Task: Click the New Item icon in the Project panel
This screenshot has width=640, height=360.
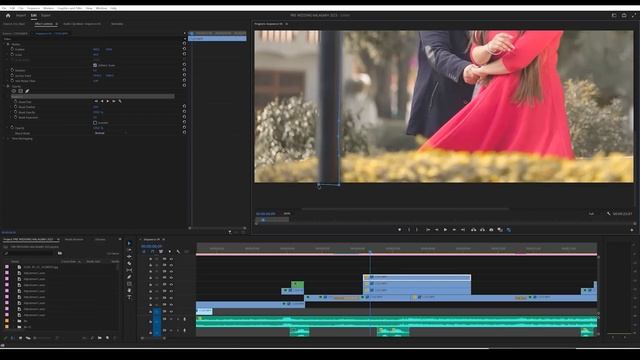Action: [107, 338]
